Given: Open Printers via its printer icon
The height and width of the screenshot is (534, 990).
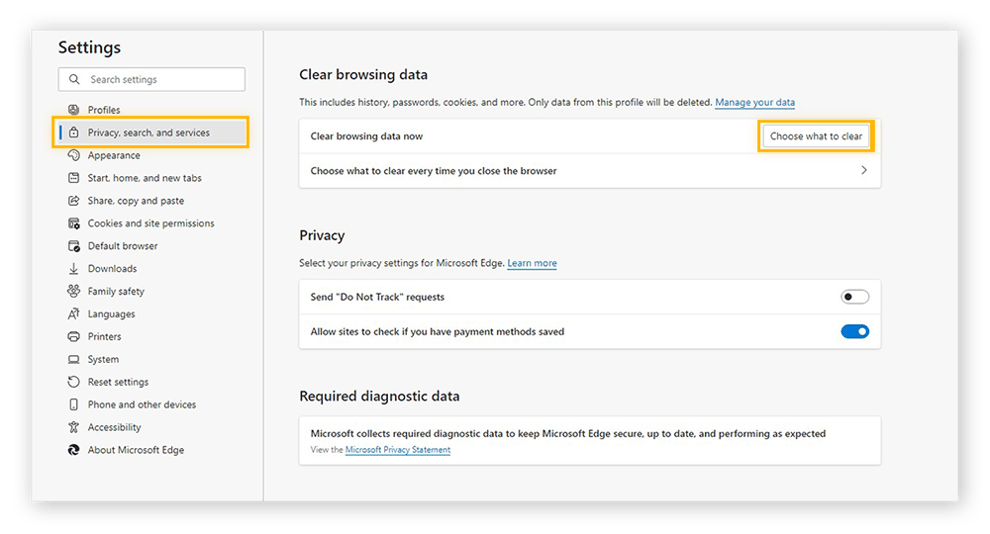Looking at the screenshot, I should tap(73, 337).
